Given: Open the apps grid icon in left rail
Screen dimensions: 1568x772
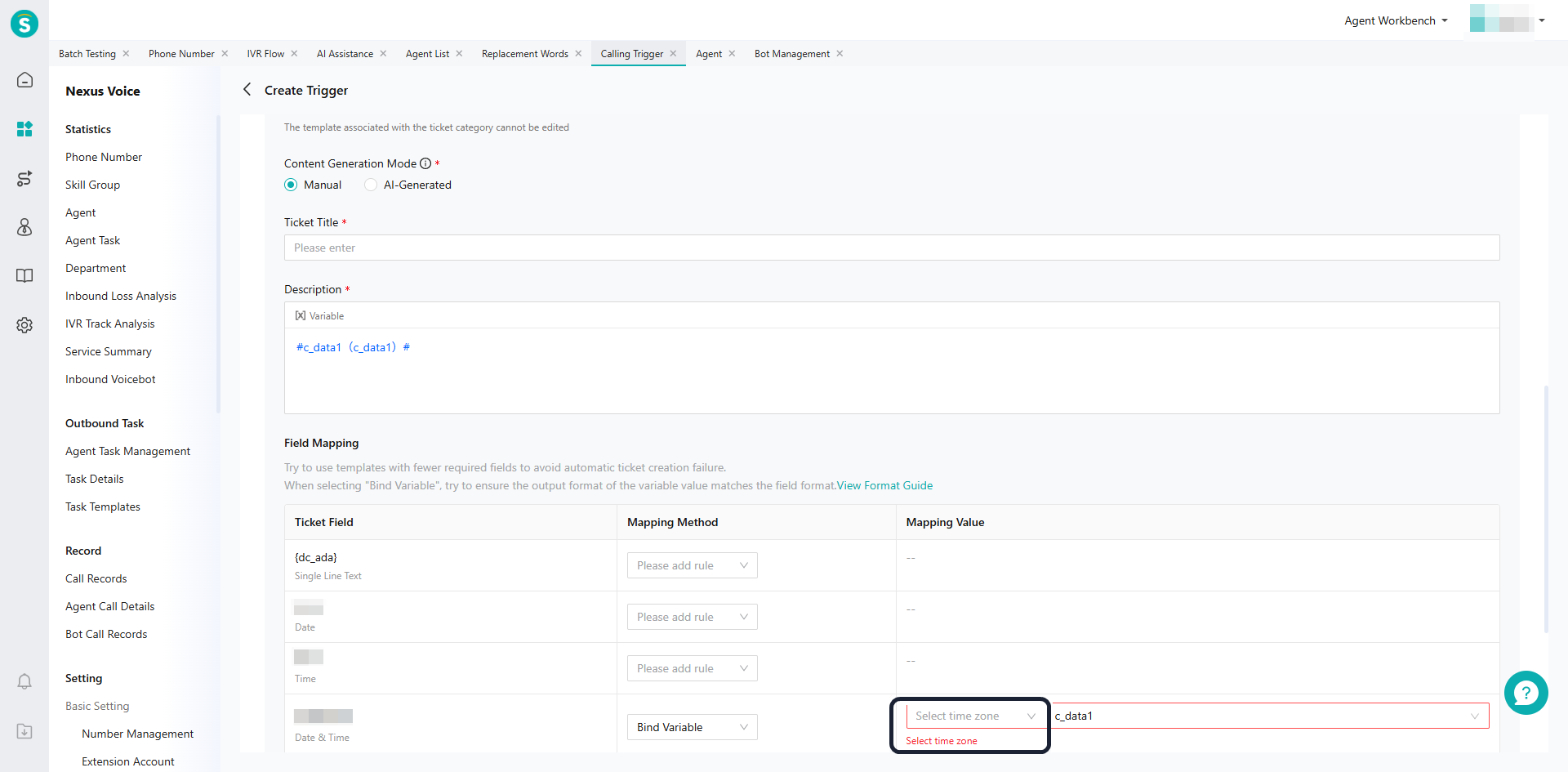Looking at the screenshot, I should pyautogui.click(x=24, y=129).
